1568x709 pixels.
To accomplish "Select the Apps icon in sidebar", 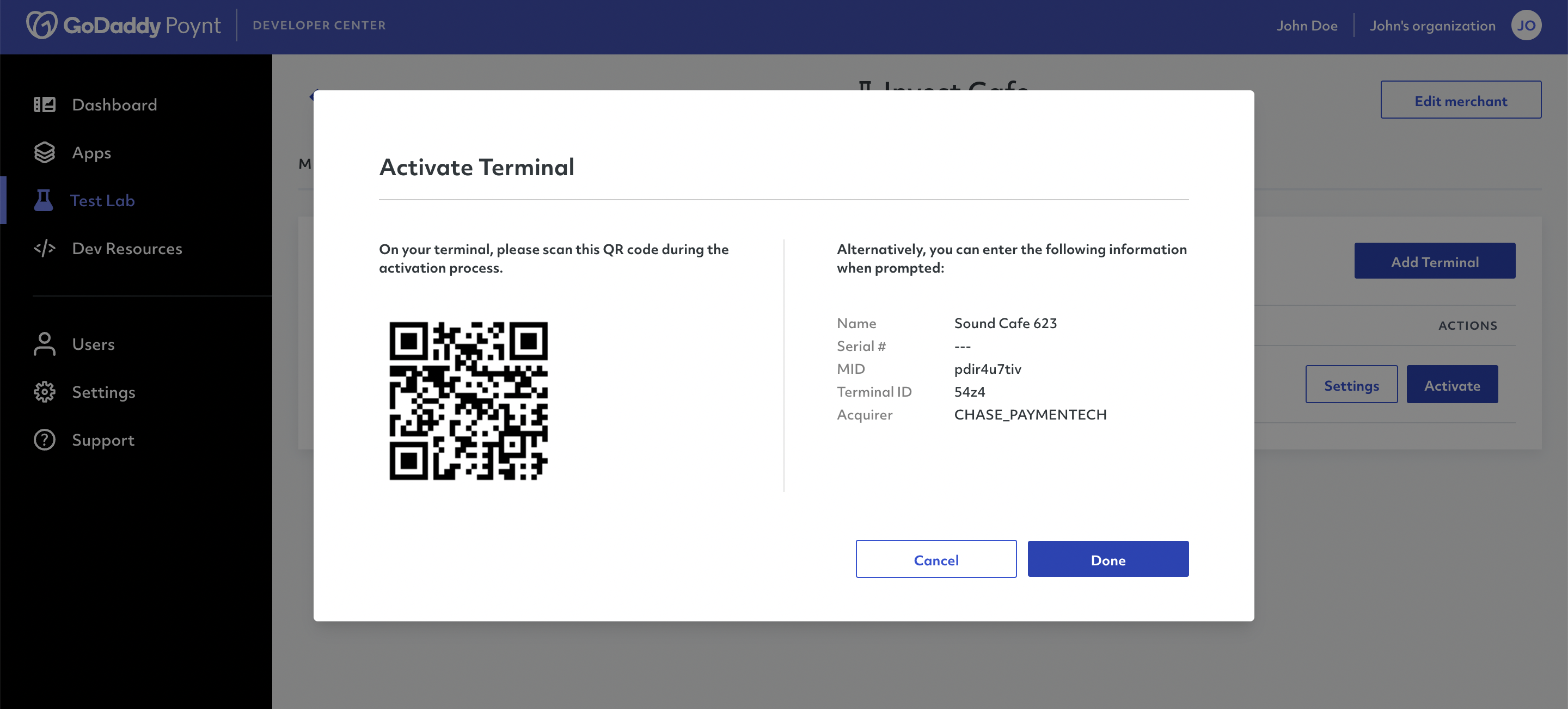I will [x=44, y=152].
